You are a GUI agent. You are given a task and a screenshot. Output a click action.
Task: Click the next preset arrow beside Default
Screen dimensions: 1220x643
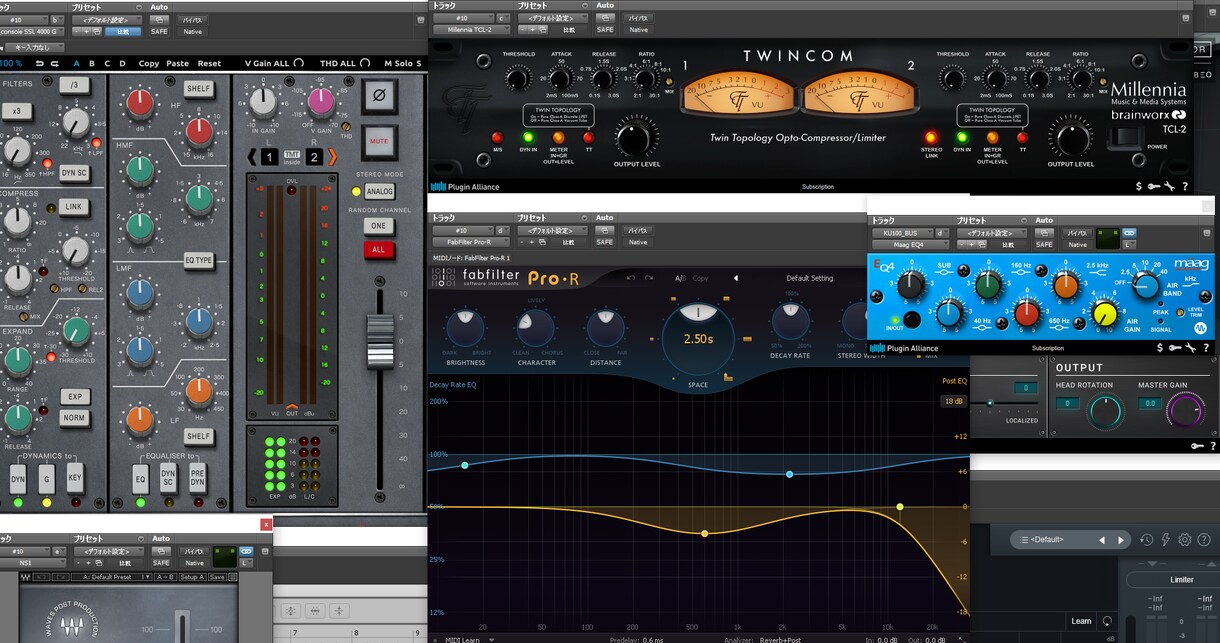coord(1121,540)
